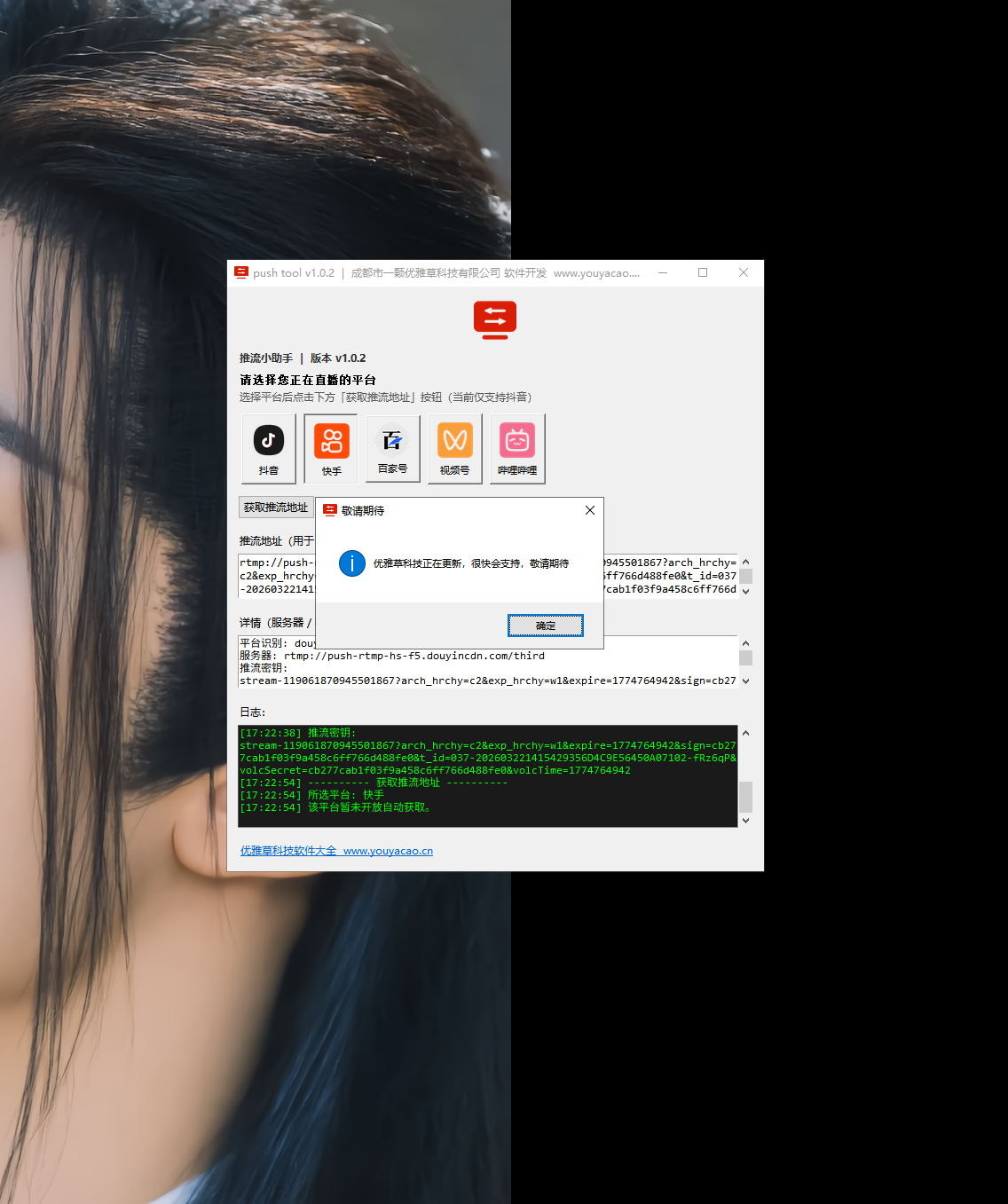Click the 日志: label
This screenshot has height=1204, width=1008.
pos(253,712)
